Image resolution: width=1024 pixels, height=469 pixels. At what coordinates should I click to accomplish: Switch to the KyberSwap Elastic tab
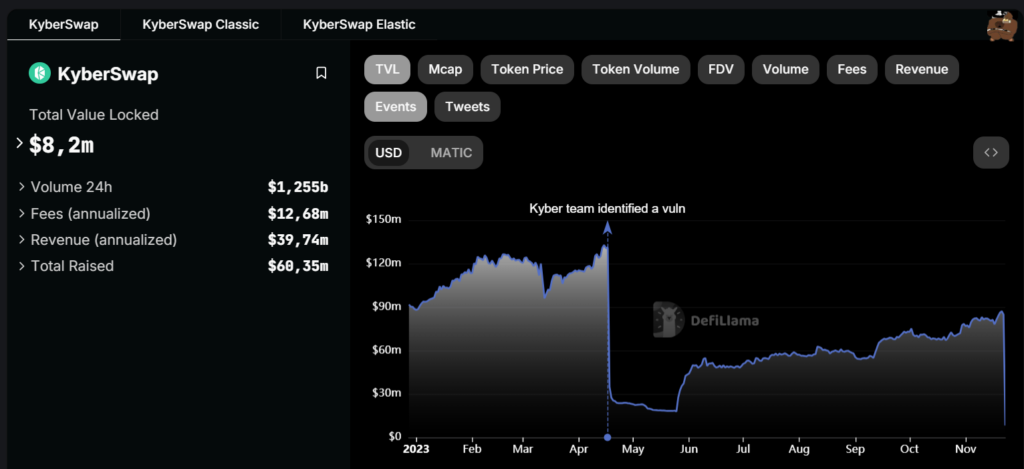(359, 25)
